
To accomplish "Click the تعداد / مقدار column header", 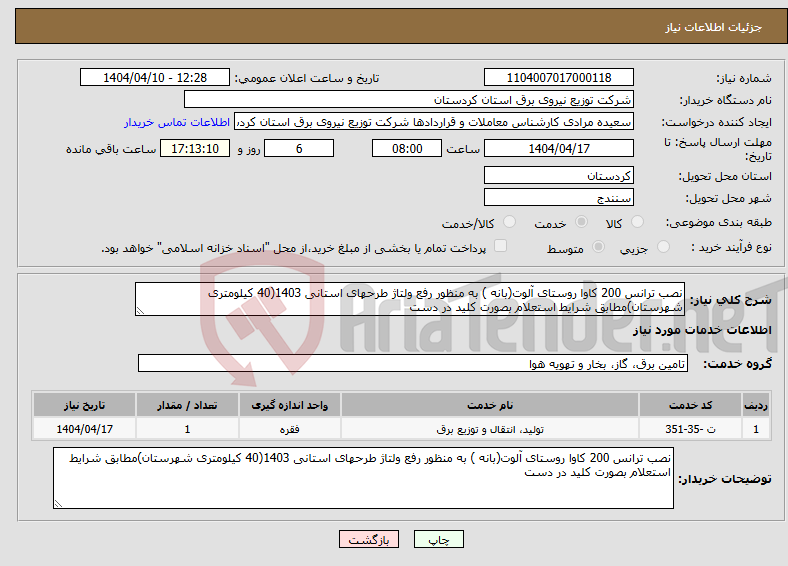I will [x=187, y=405].
